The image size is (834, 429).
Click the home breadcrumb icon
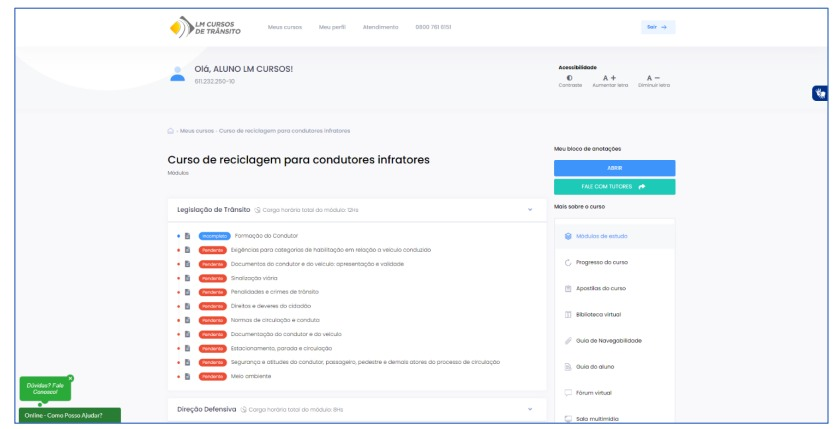point(171,131)
